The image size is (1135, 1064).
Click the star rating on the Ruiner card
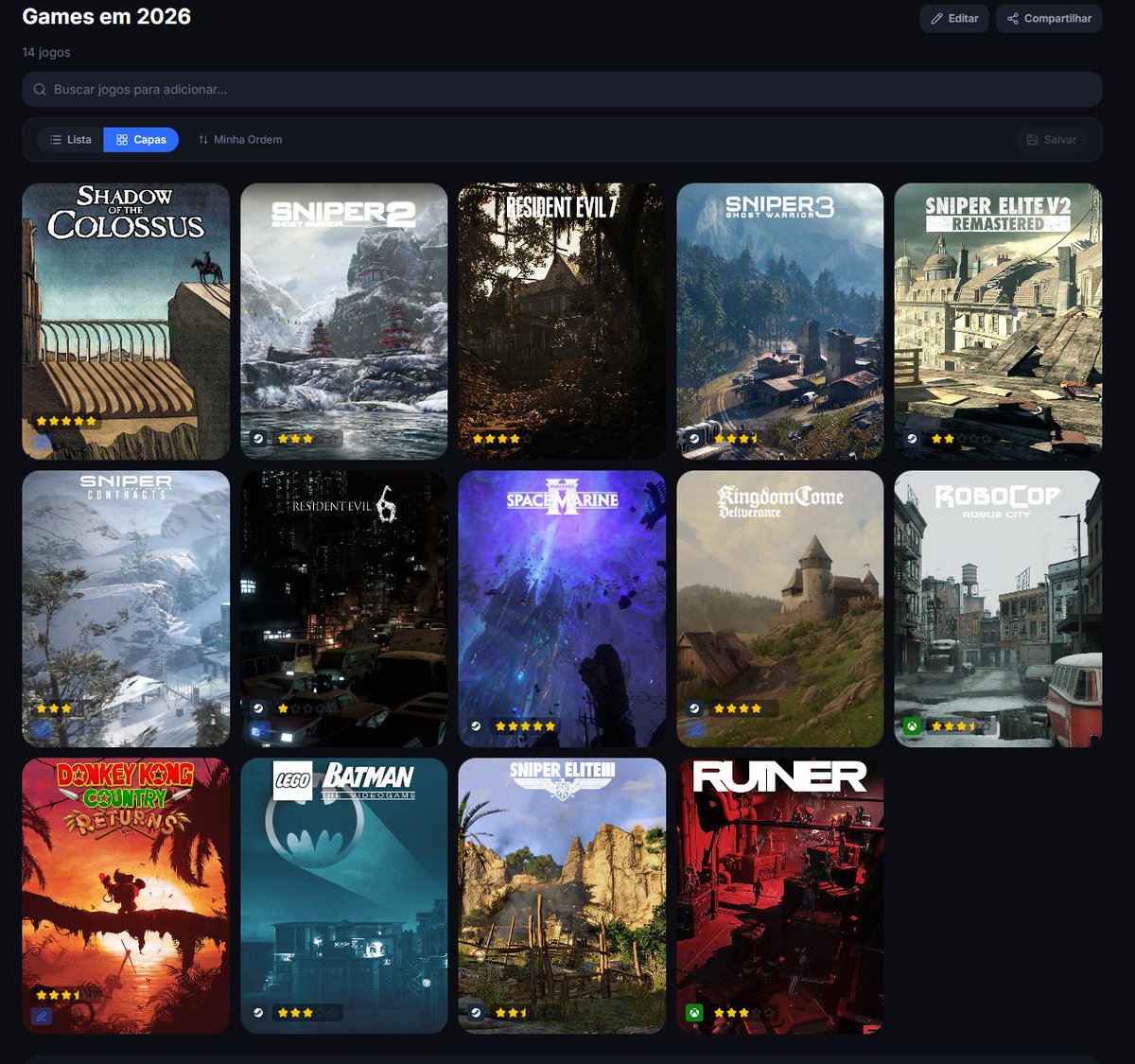[x=743, y=1013]
